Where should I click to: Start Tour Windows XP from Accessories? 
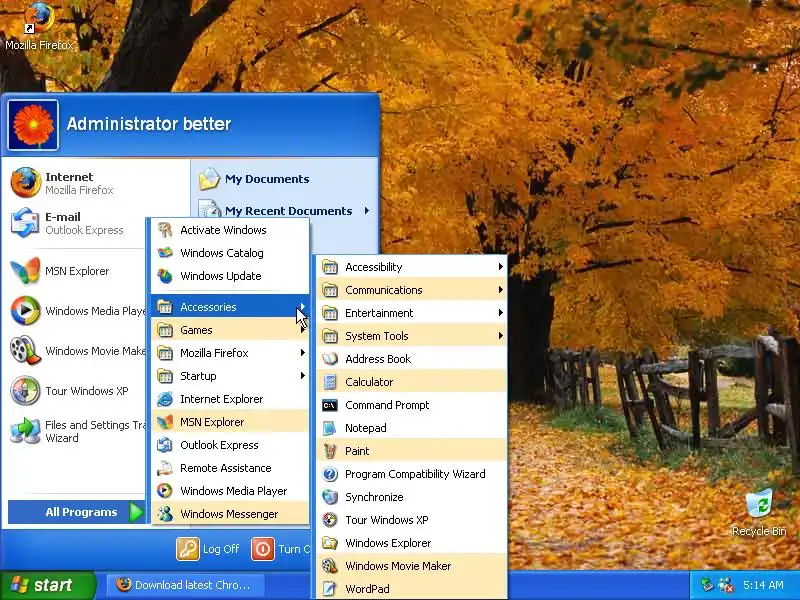tap(412, 520)
